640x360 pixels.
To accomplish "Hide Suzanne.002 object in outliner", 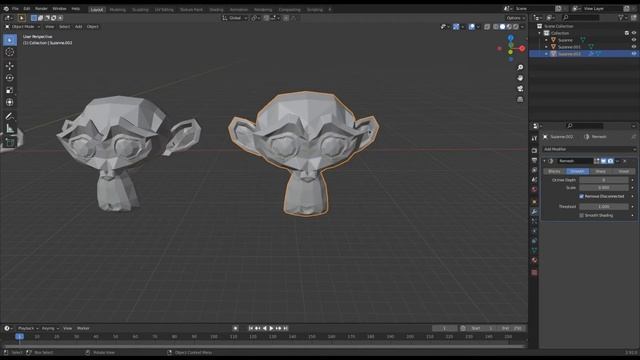I will click(x=634, y=54).
